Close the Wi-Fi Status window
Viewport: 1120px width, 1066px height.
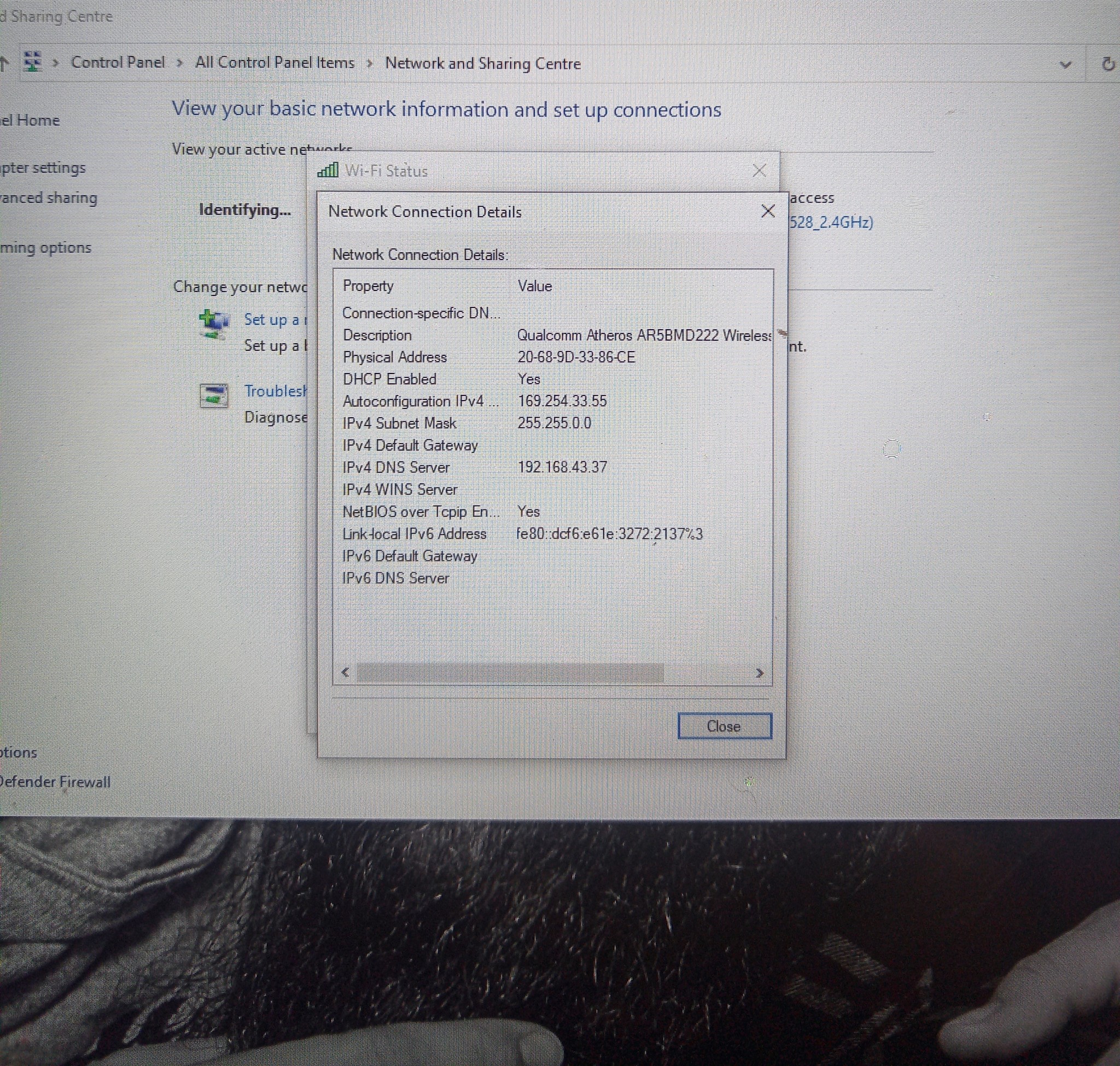point(759,171)
